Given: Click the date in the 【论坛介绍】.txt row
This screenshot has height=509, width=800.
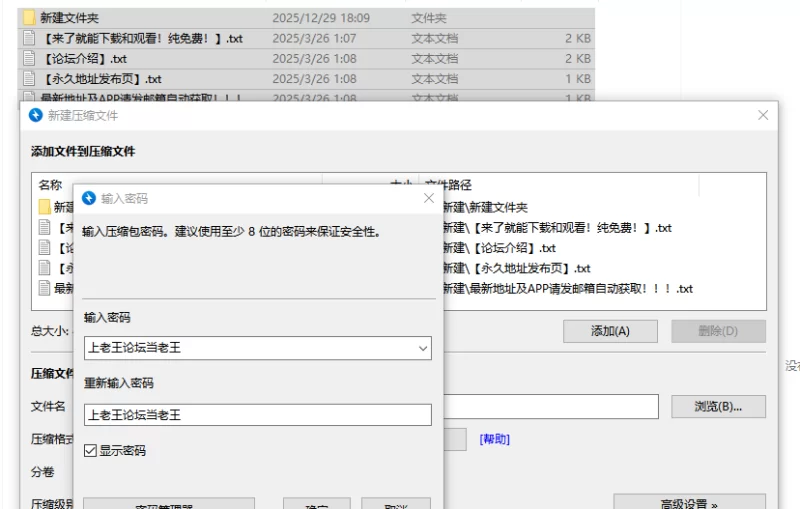Looking at the screenshot, I should [314, 59].
